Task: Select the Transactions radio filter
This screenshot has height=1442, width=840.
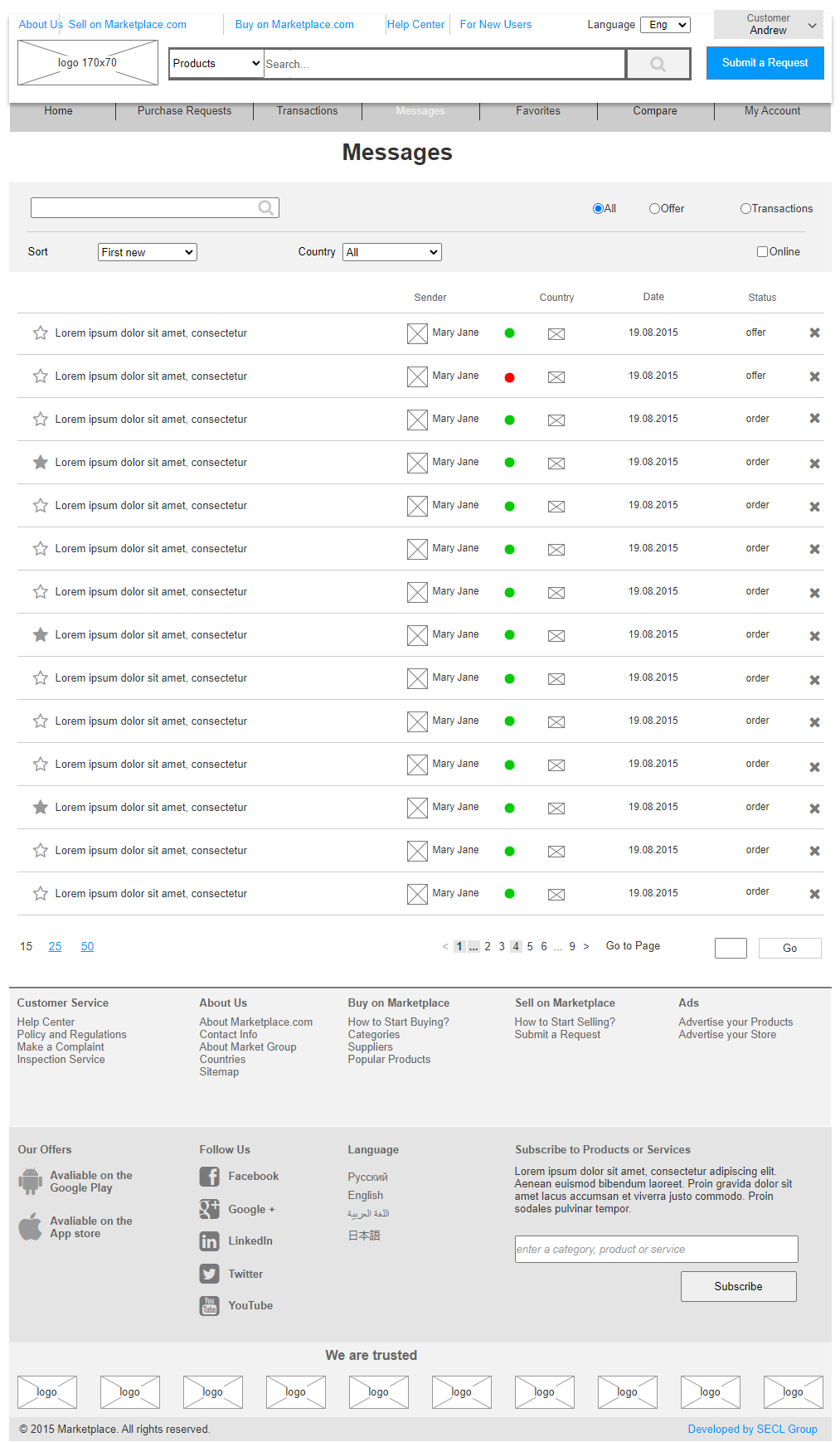Action: click(745, 209)
